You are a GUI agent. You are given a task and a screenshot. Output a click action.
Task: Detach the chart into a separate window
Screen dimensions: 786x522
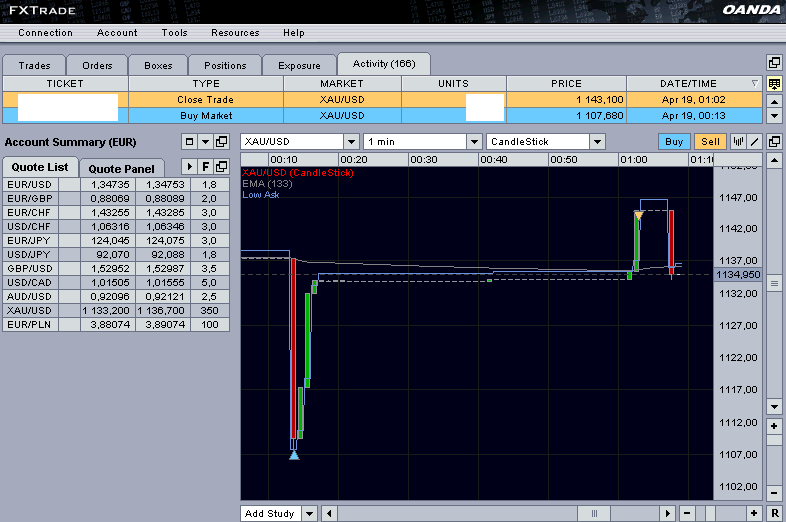coord(774,142)
